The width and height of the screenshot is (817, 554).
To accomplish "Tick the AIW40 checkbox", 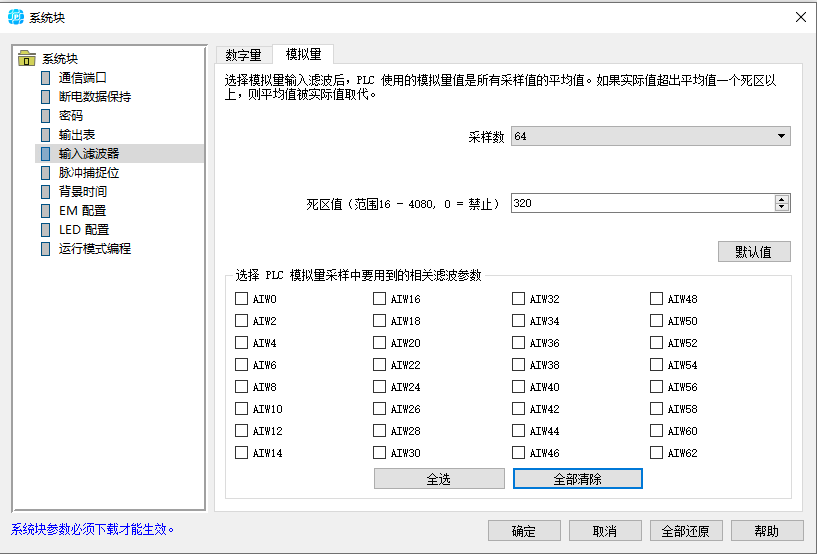I will pyautogui.click(x=518, y=387).
